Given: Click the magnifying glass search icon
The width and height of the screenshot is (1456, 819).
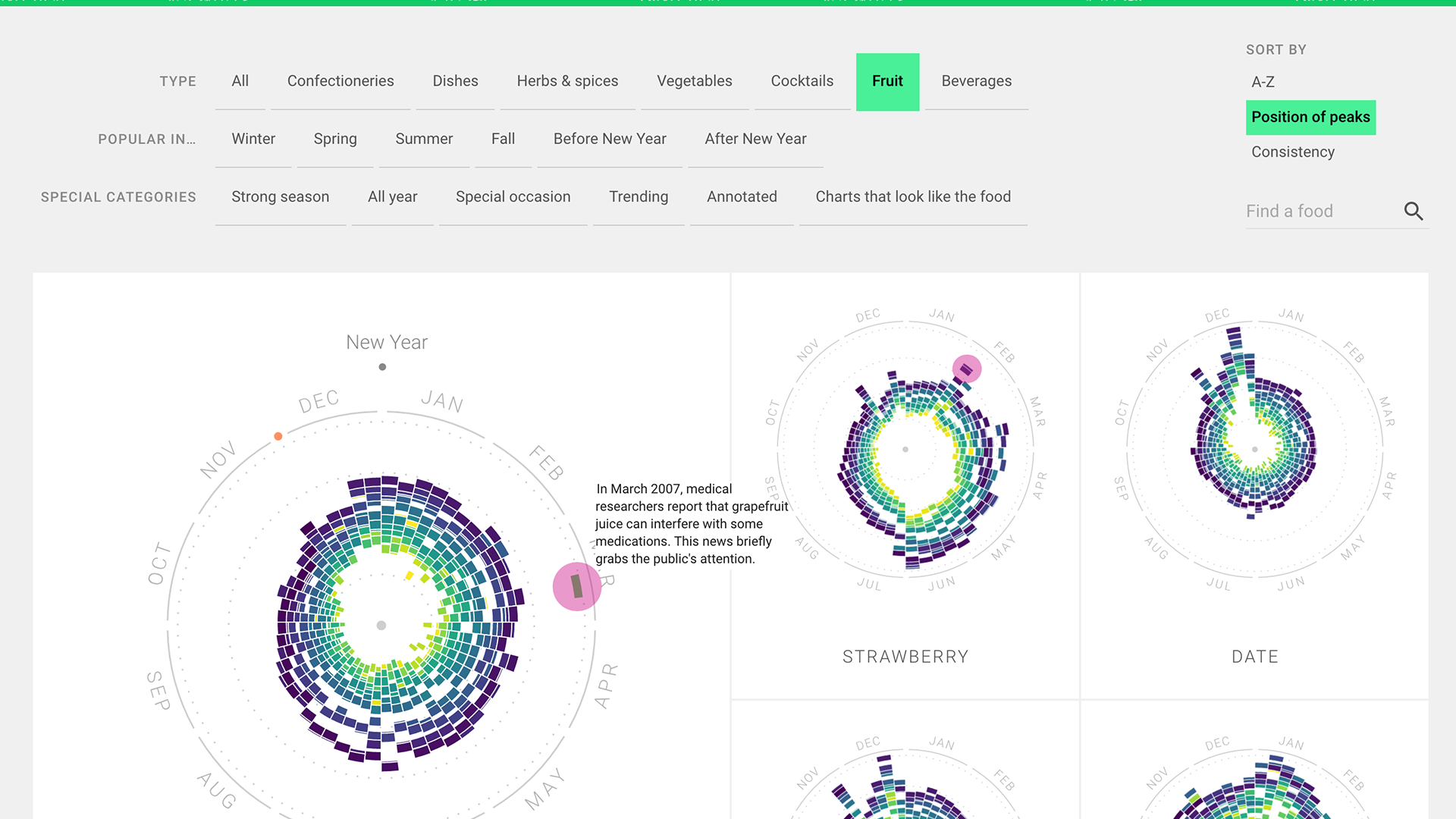Looking at the screenshot, I should coord(1413,211).
